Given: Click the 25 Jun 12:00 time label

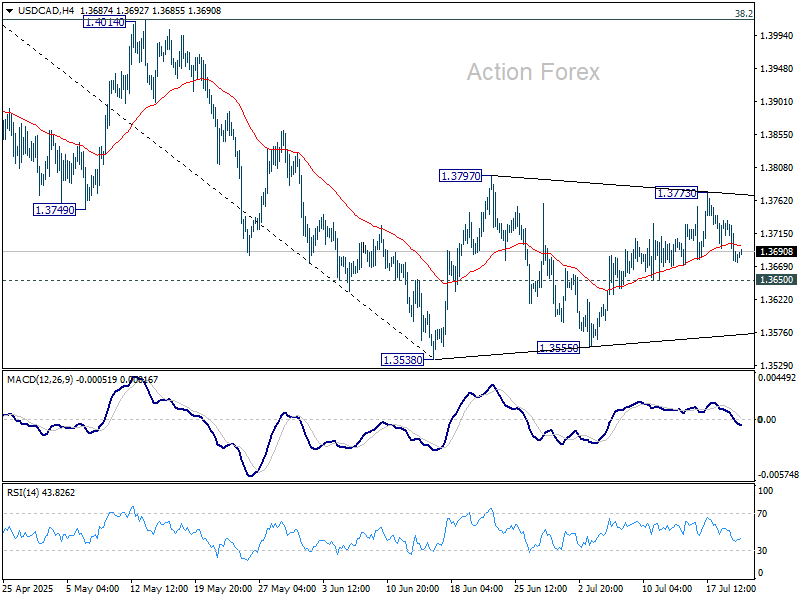Looking at the screenshot, I should coord(541,589).
